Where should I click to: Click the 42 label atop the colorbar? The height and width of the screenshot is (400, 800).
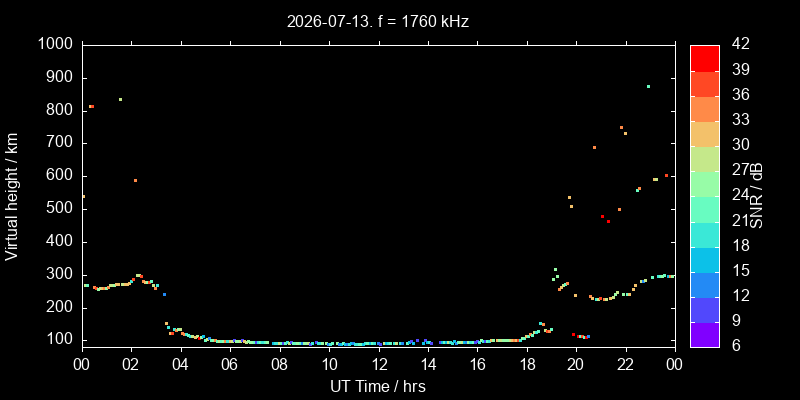(740, 44)
